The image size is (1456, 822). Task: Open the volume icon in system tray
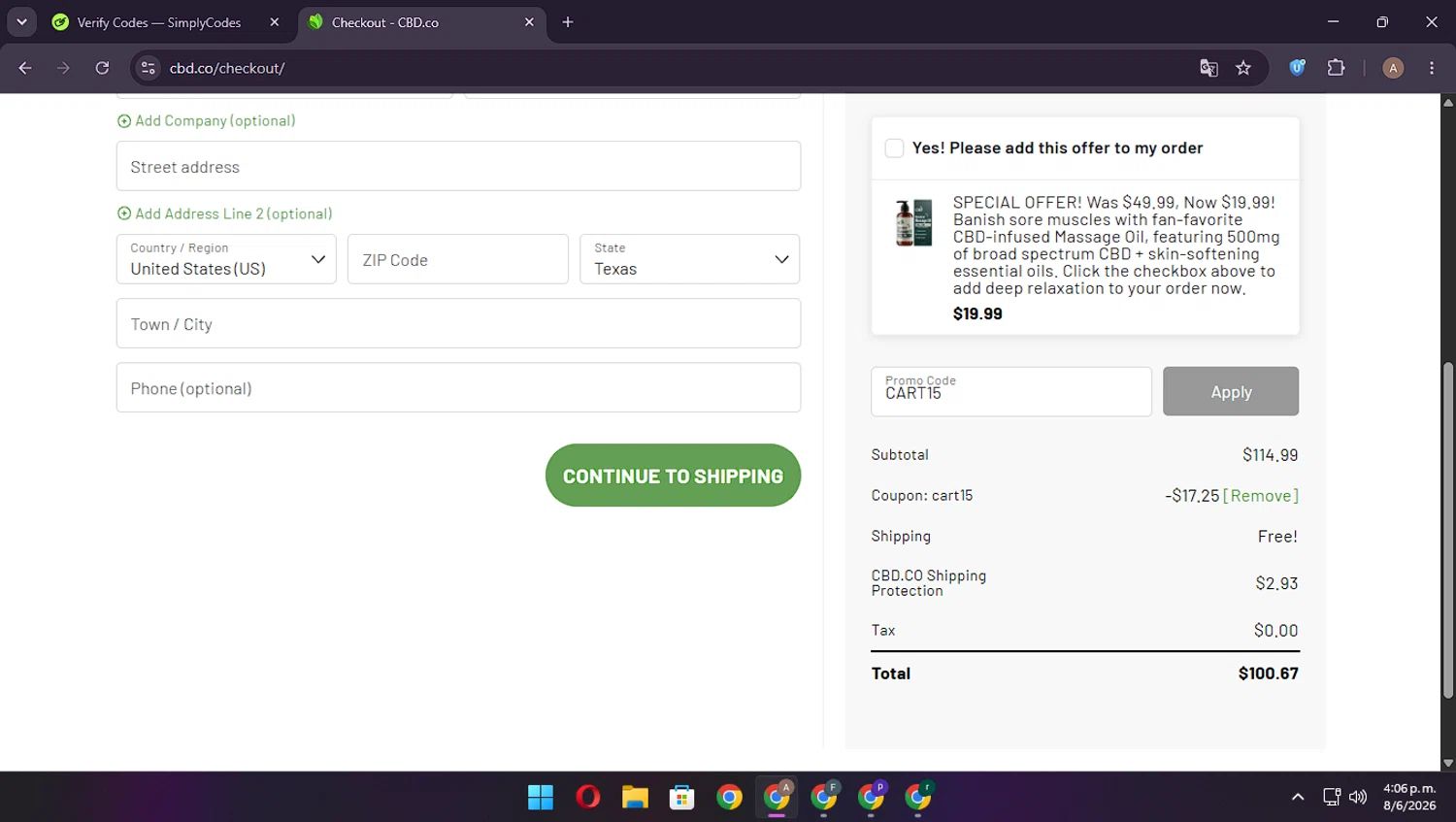pos(1358,797)
